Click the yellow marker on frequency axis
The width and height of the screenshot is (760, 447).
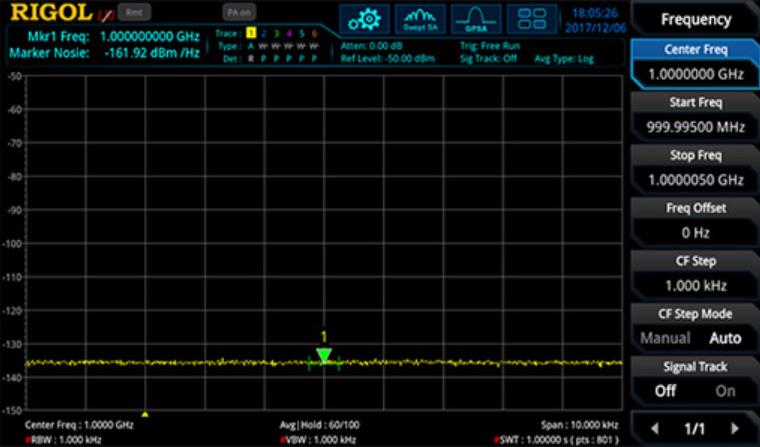tap(146, 413)
